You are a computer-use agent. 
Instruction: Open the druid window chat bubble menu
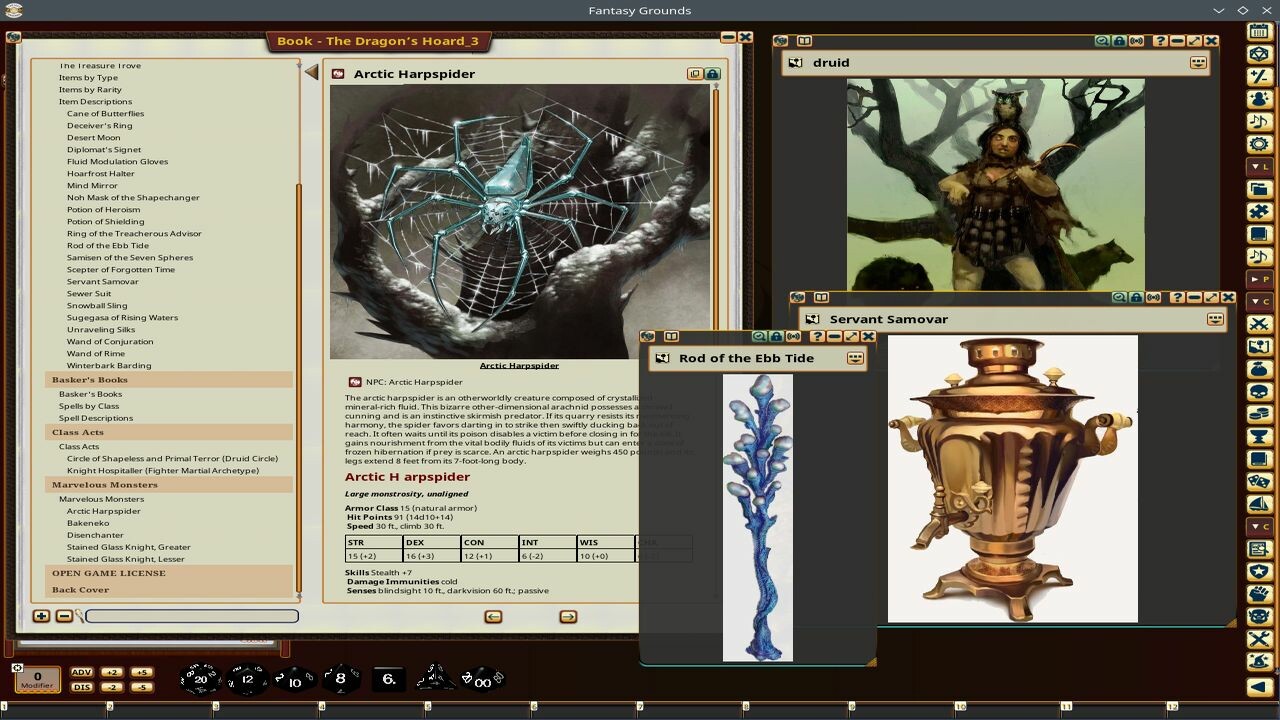[x=1198, y=62]
